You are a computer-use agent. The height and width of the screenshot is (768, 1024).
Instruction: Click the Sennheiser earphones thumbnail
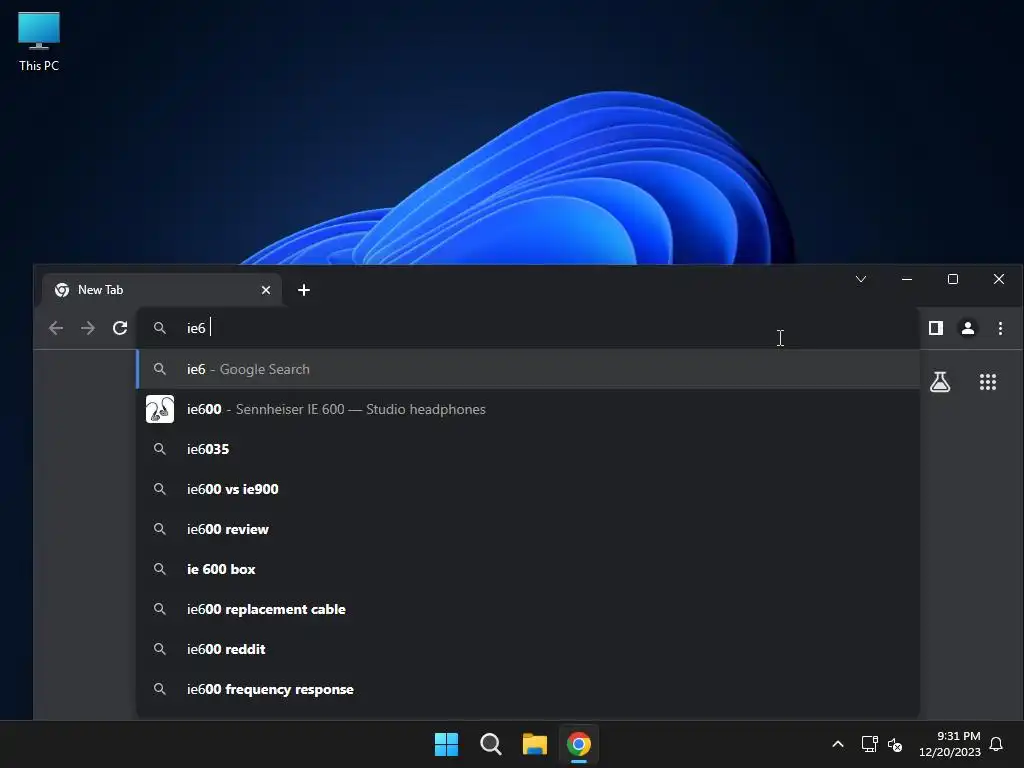(159, 409)
